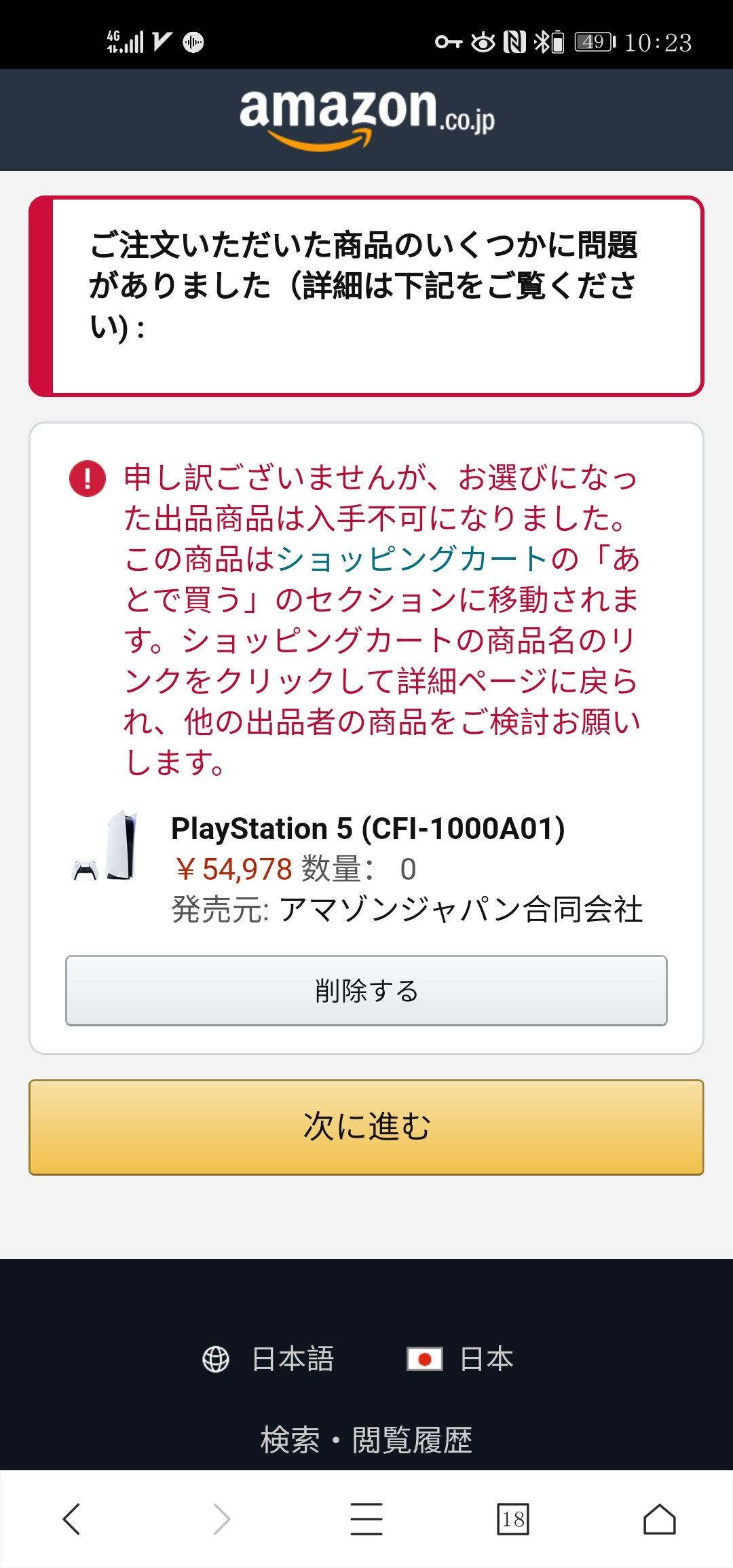Image resolution: width=733 pixels, height=1568 pixels.
Task: Click the PlayStation 5 (CFI-1000A01) title
Action: pyautogui.click(x=368, y=828)
